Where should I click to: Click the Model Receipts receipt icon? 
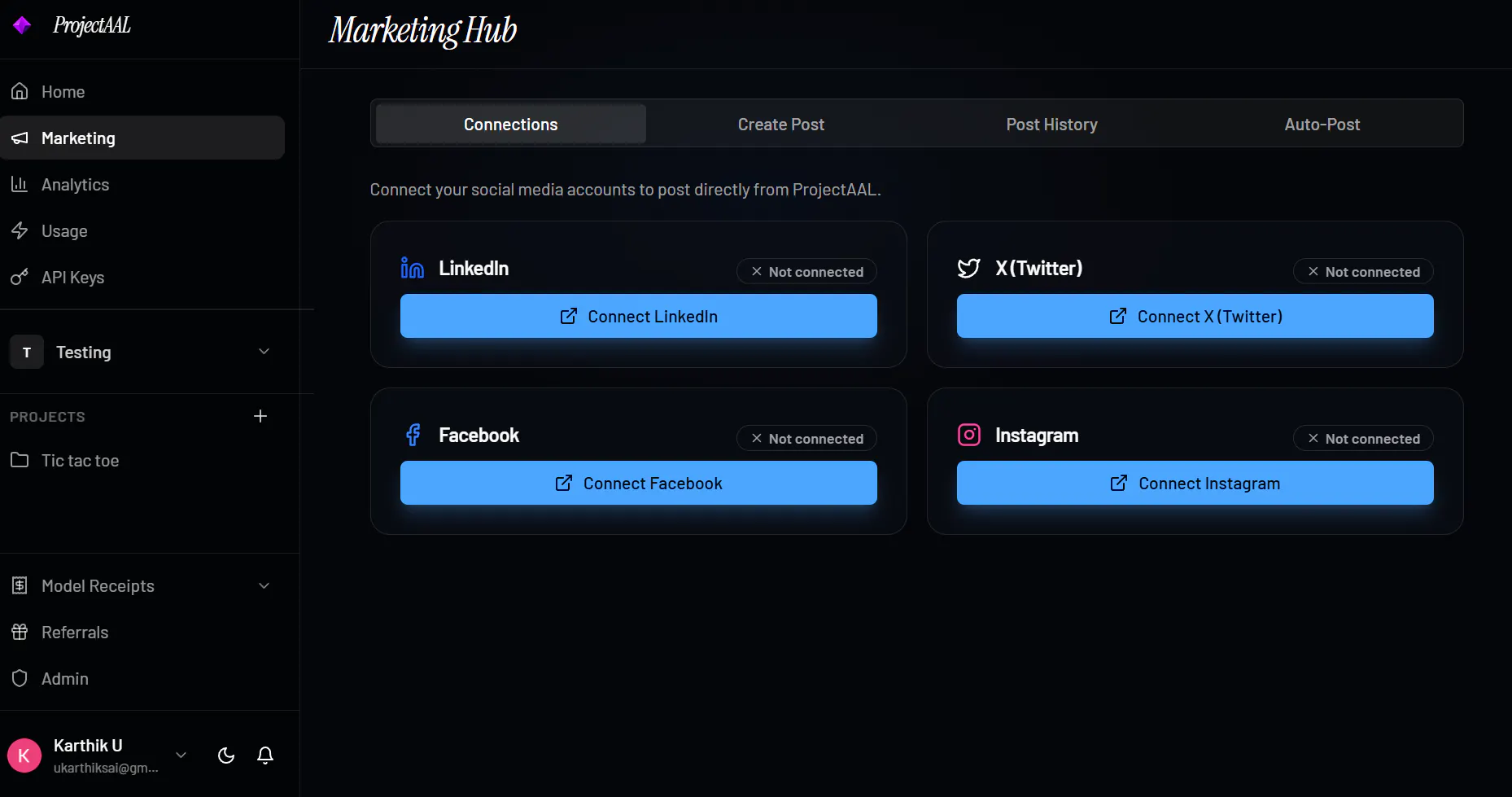coord(20,585)
